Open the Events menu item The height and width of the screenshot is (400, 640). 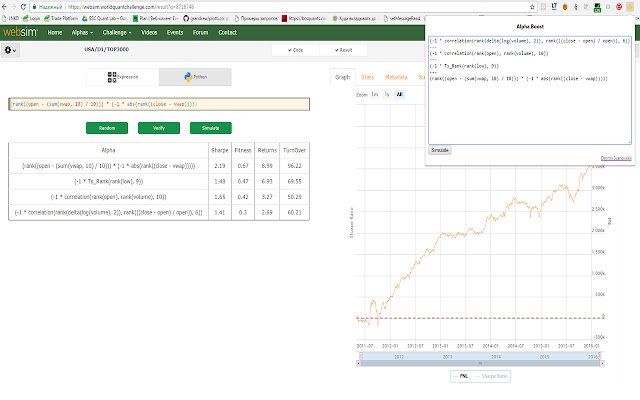coord(175,32)
